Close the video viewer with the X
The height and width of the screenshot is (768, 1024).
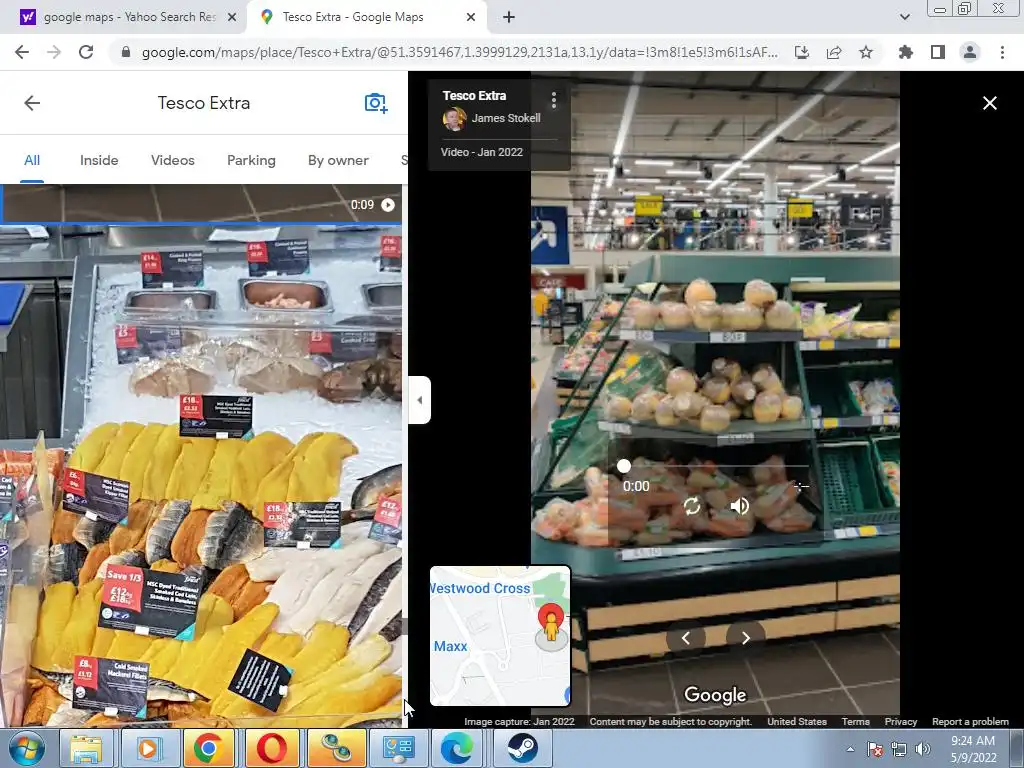pyautogui.click(x=989, y=103)
